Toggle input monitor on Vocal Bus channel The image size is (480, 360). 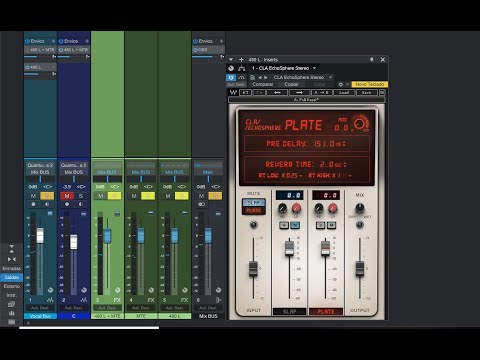pos(47,204)
